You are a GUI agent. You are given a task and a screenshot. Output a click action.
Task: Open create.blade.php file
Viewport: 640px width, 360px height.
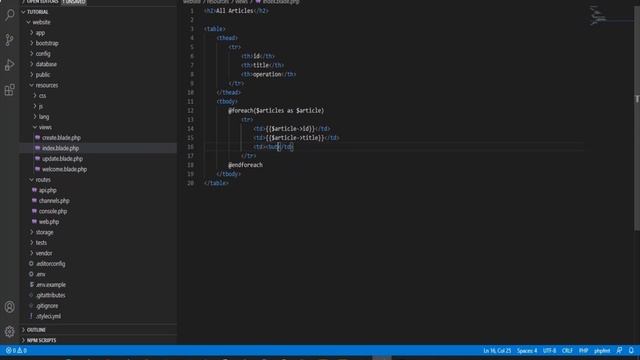pyautogui.click(x=61, y=138)
